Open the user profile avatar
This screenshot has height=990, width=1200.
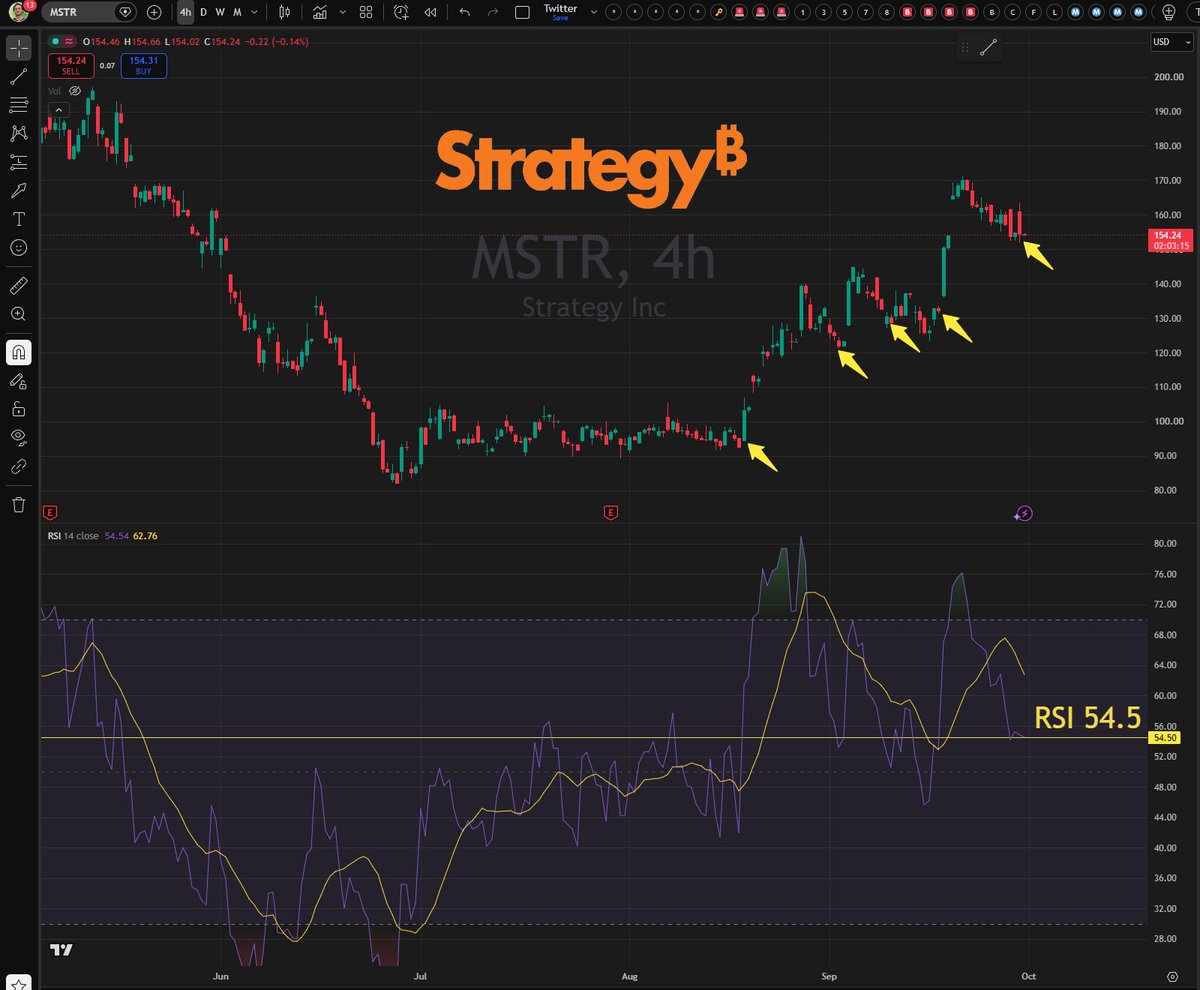(x=18, y=12)
